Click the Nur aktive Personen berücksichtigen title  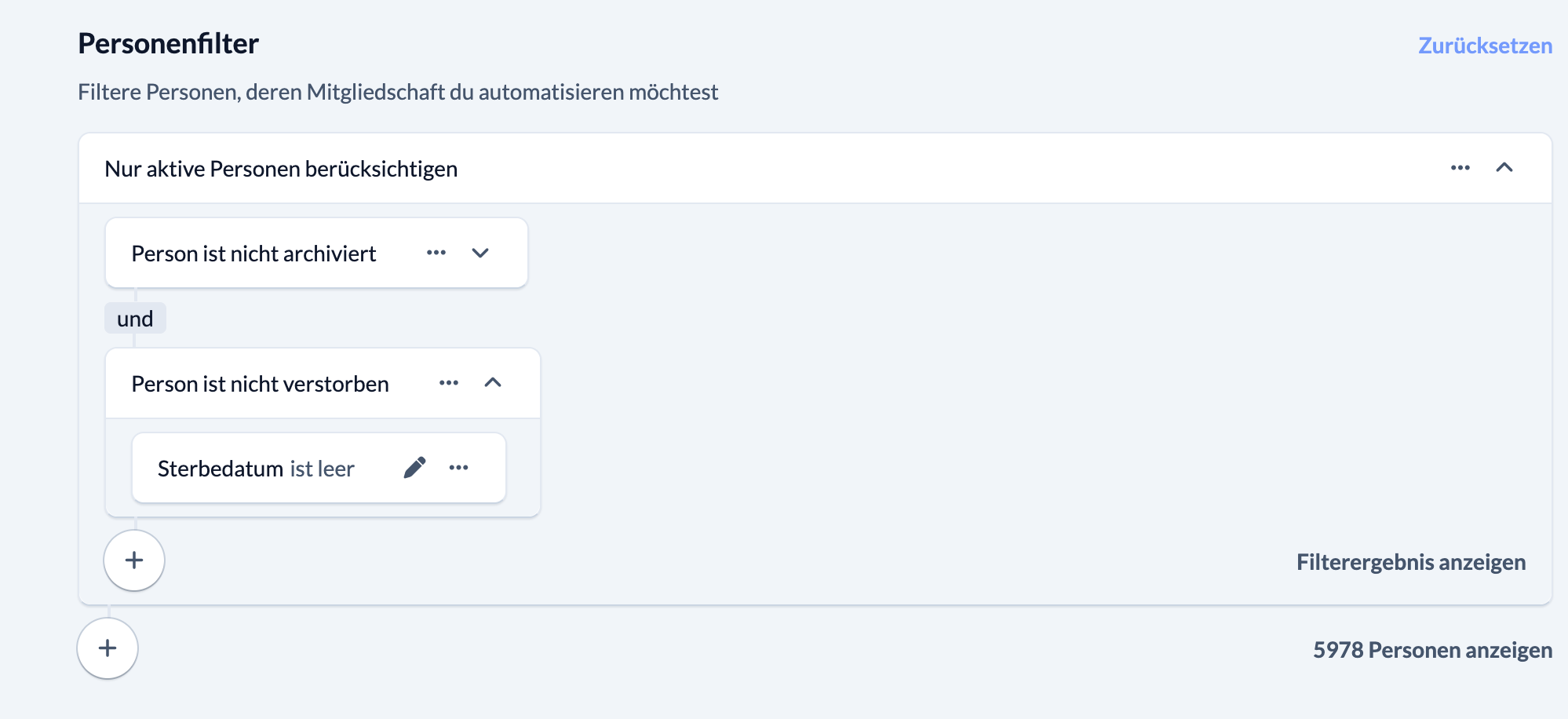(x=281, y=169)
